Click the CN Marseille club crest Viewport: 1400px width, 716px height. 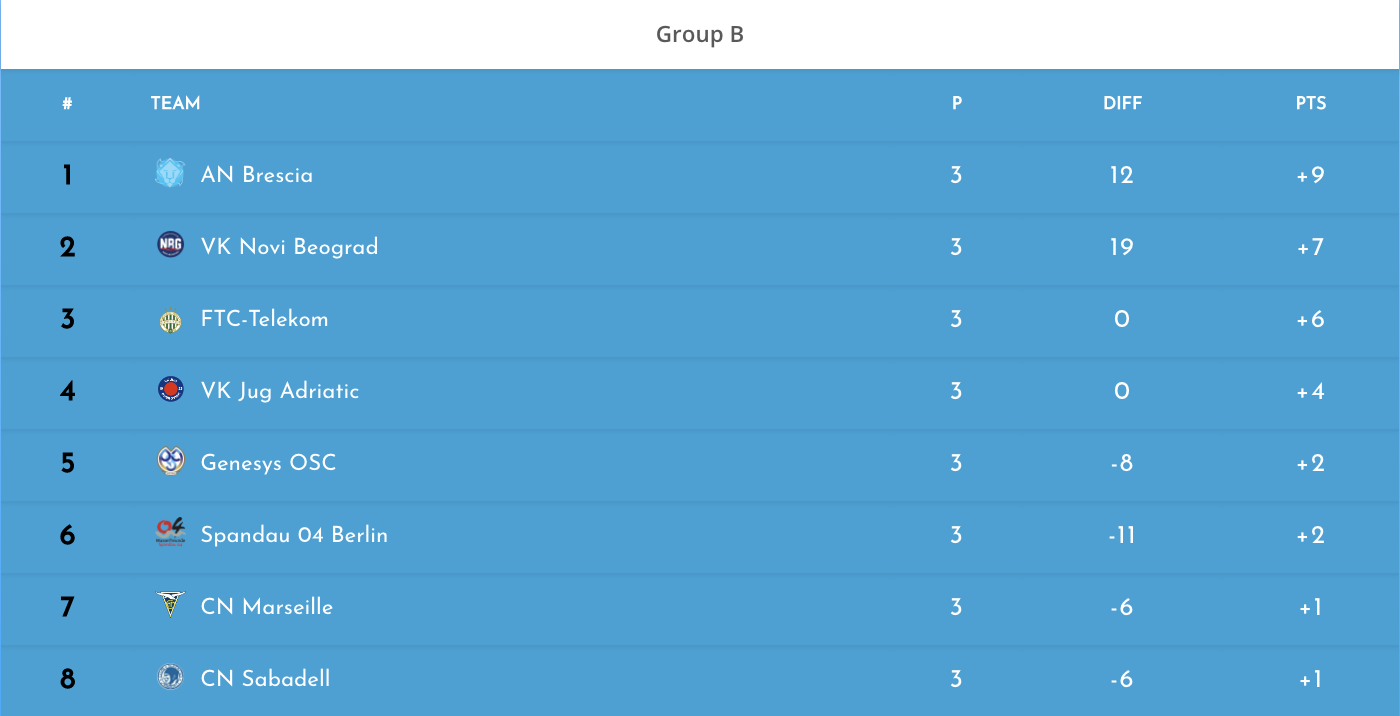click(170, 605)
